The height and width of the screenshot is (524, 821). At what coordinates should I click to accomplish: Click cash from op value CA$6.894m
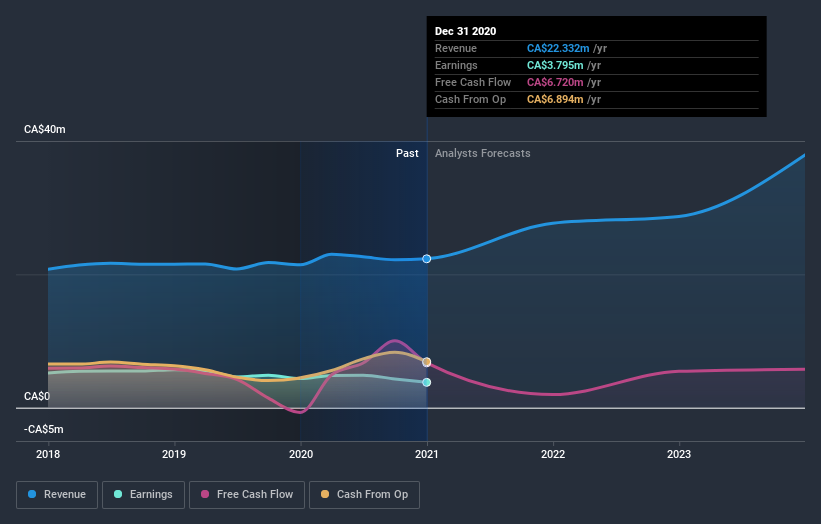pyautogui.click(x=555, y=99)
